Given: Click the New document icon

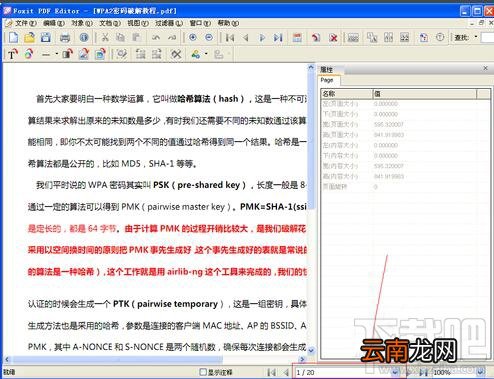Looking at the screenshot, I should (13, 38).
